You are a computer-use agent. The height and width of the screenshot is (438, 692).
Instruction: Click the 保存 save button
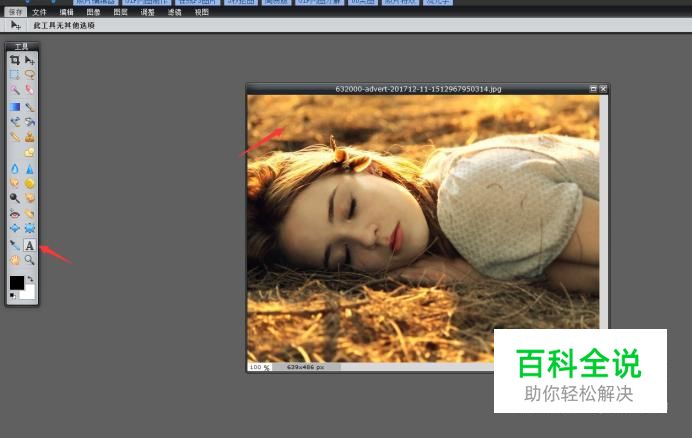point(15,12)
